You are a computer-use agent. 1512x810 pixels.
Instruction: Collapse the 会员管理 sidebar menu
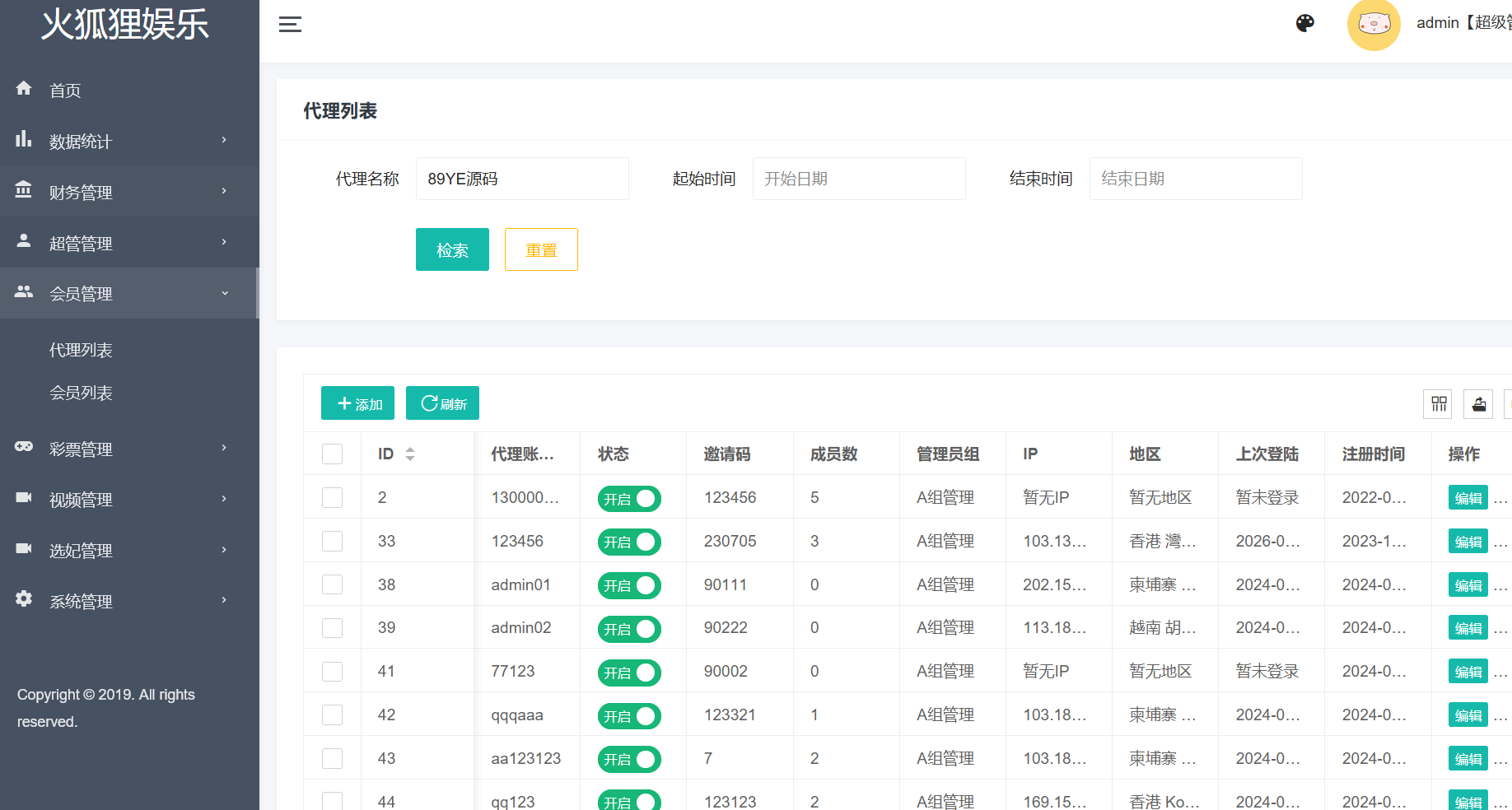(129, 293)
